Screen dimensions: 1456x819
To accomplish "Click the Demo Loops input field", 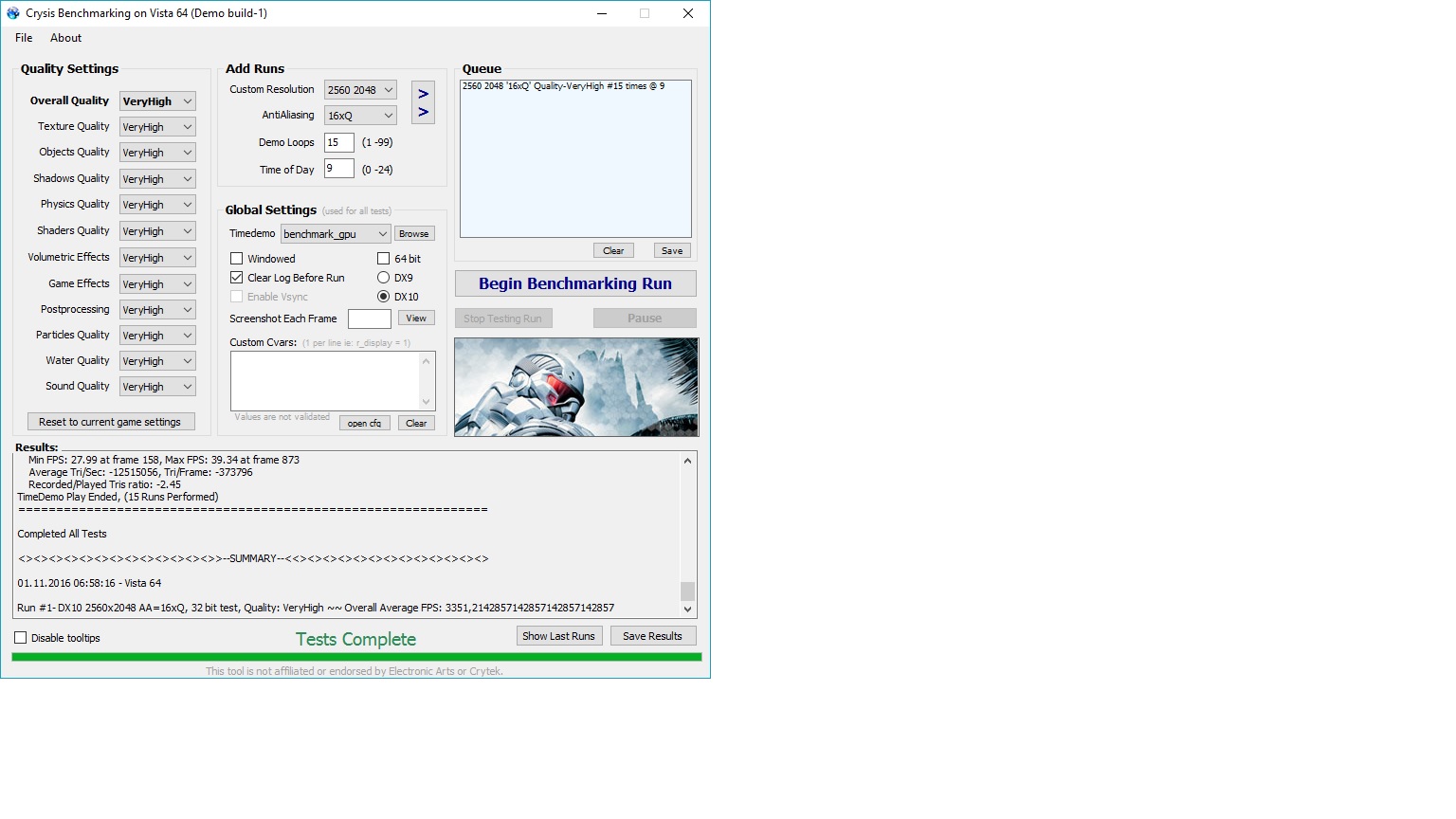I will (339, 142).
